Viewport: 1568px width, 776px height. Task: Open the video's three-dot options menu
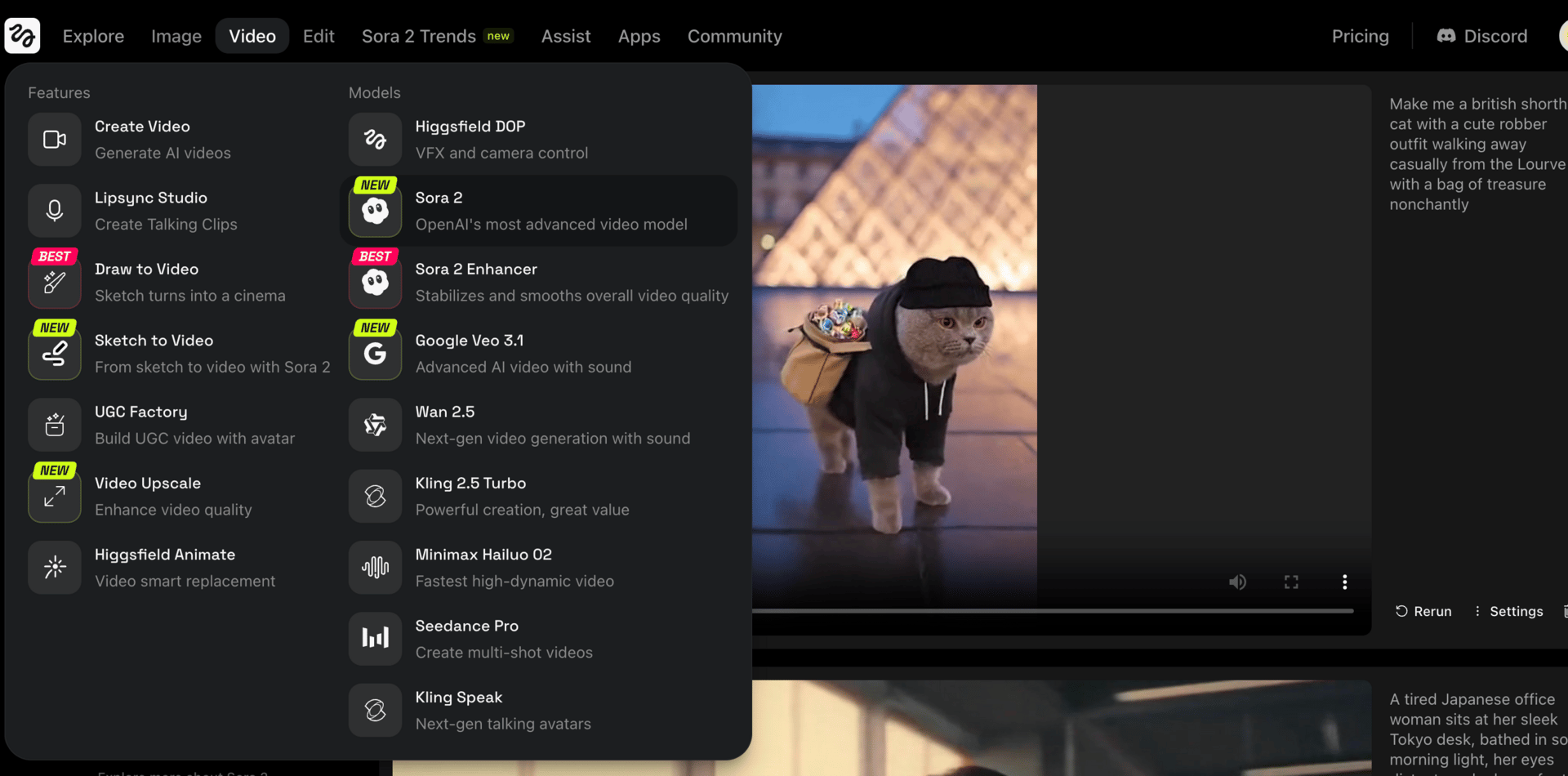[1344, 582]
